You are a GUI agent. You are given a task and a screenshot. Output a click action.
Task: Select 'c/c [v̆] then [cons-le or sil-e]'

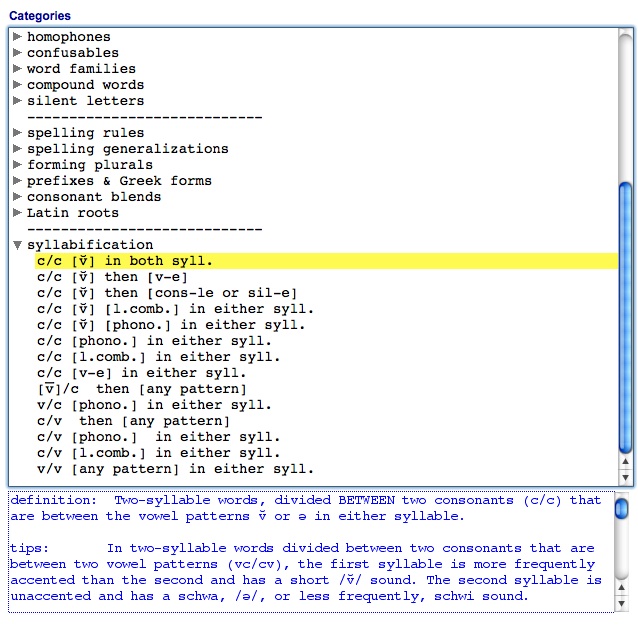pos(167,293)
